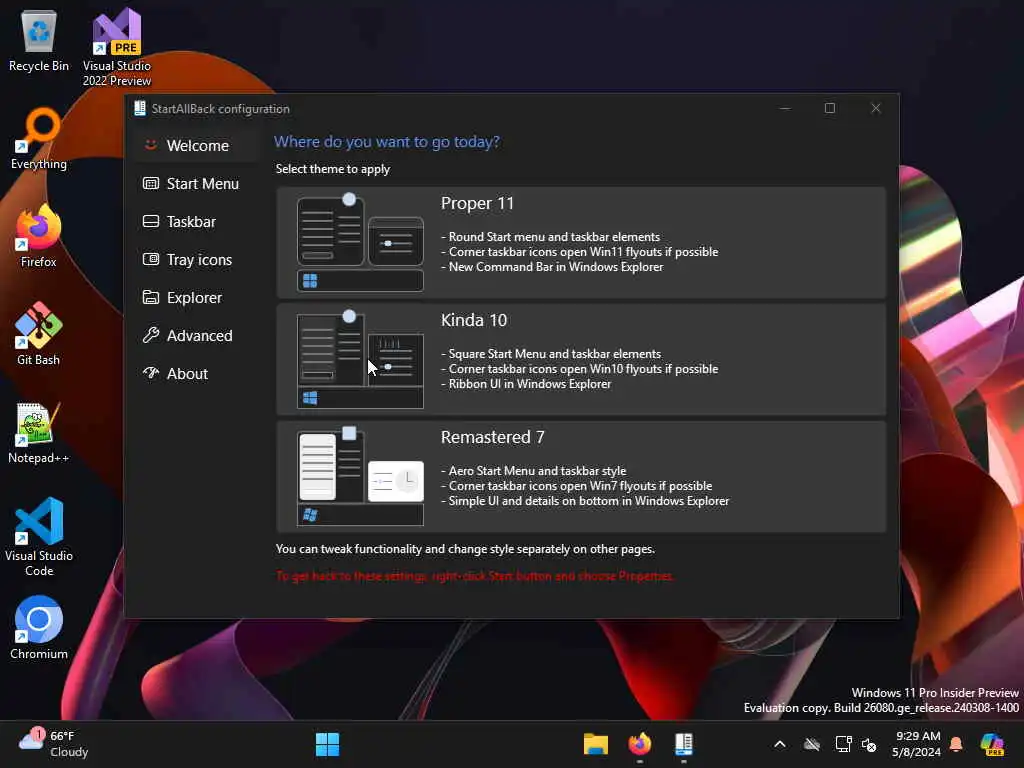Select the Visual Studio Code desktop shortcut
1024x768 pixels.
(39, 537)
